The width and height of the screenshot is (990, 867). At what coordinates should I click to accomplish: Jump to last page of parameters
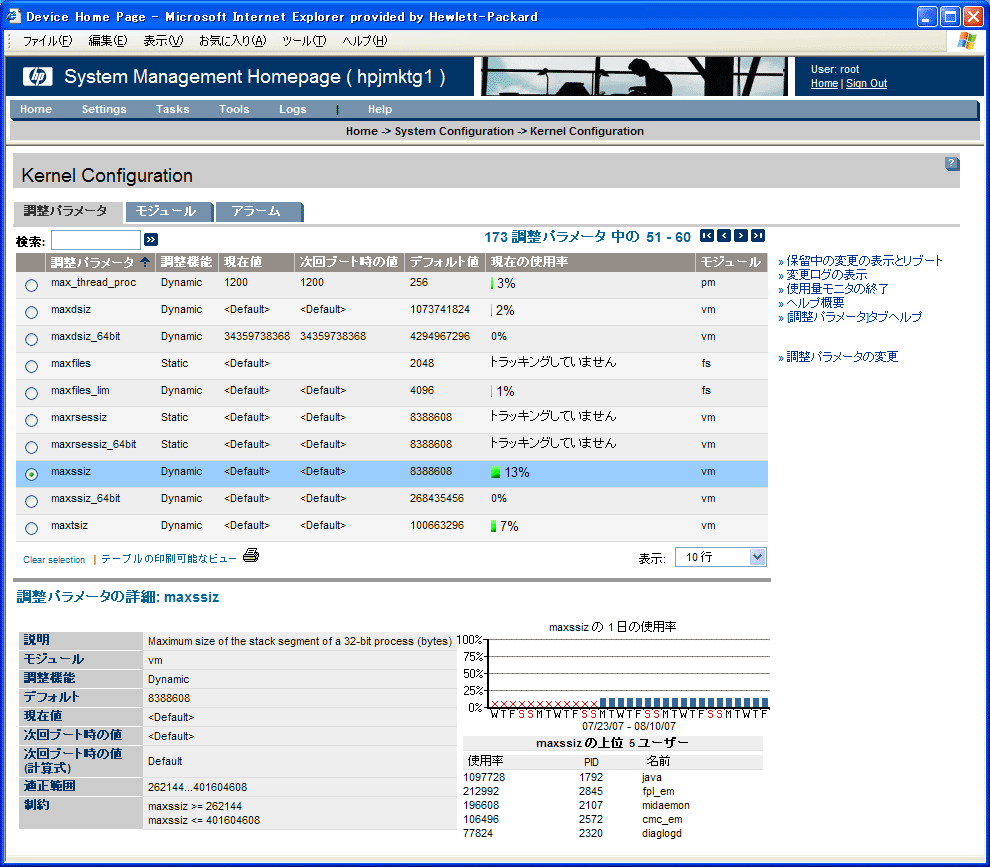pos(758,236)
